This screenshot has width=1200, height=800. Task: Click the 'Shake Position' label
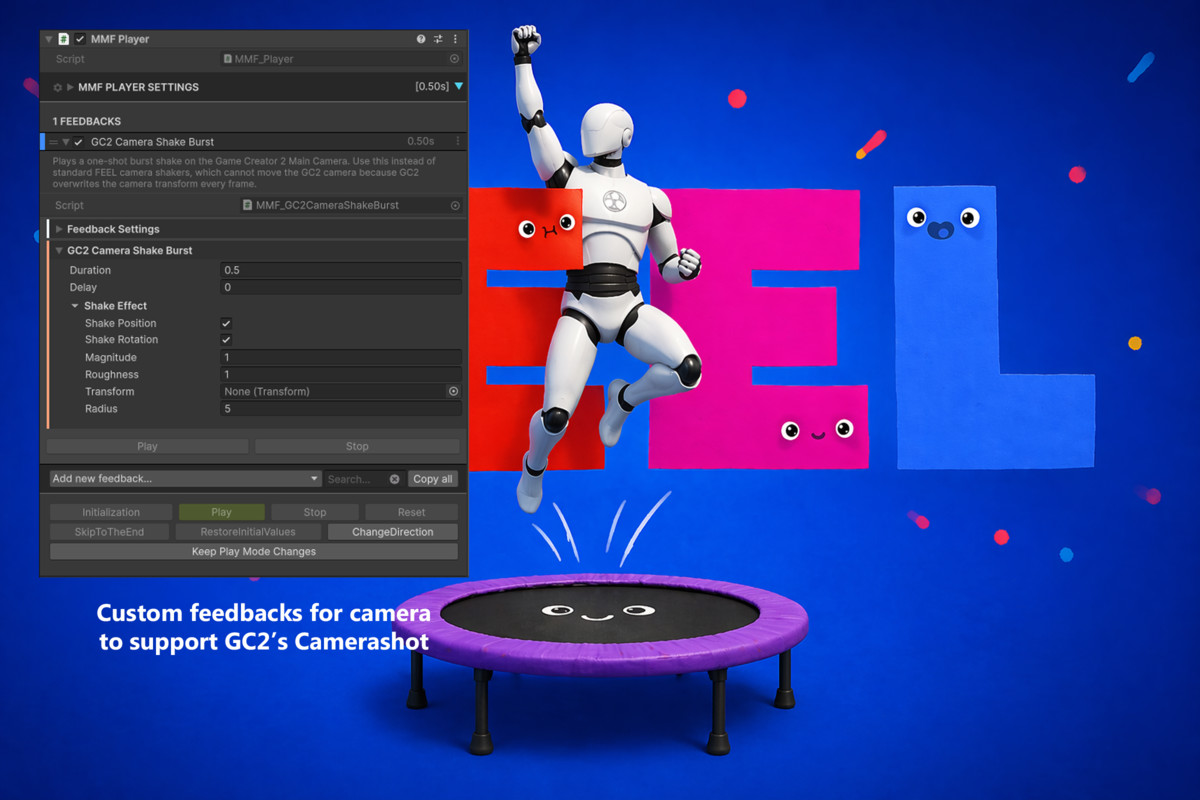pos(121,324)
